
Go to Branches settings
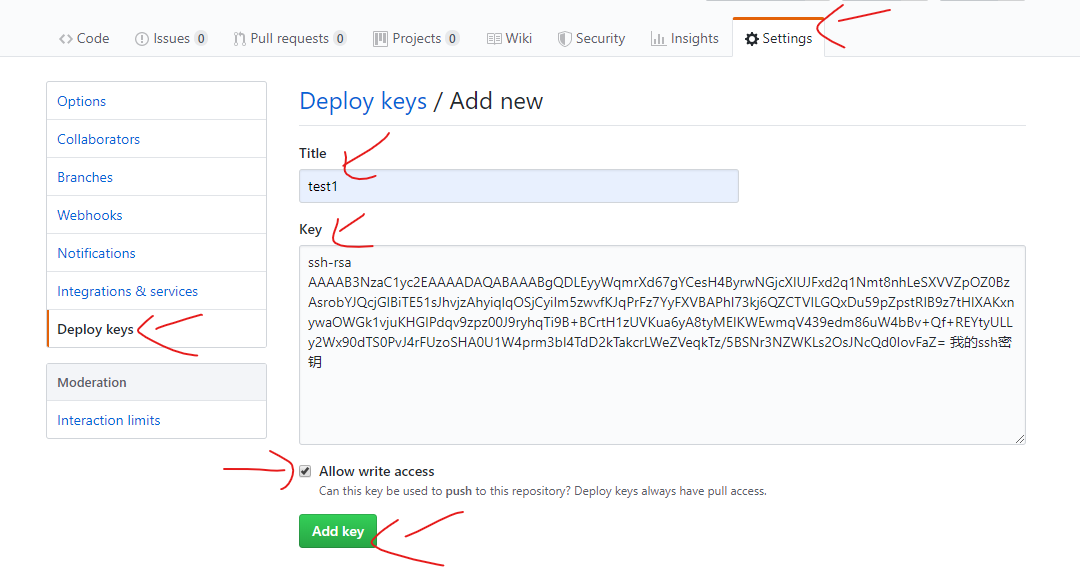tap(156, 177)
